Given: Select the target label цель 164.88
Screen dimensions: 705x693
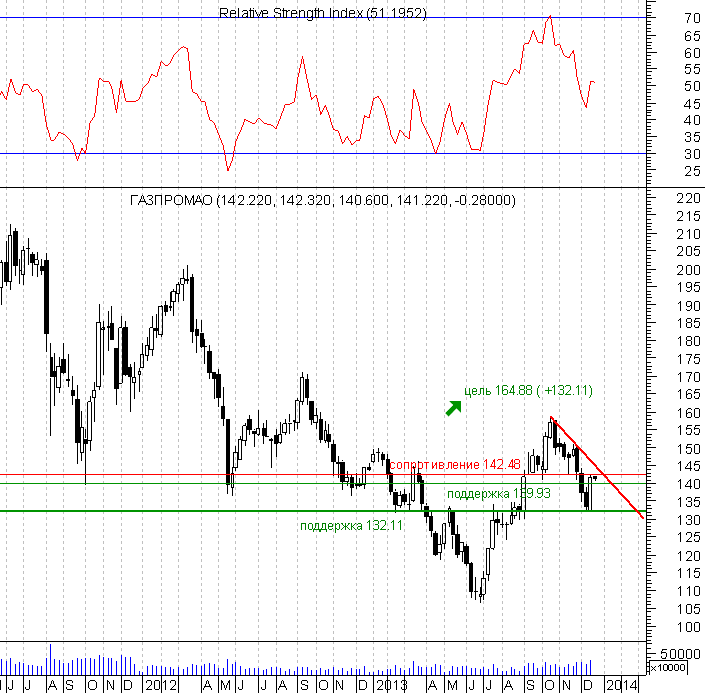Looking at the screenshot, I should (529, 391).
